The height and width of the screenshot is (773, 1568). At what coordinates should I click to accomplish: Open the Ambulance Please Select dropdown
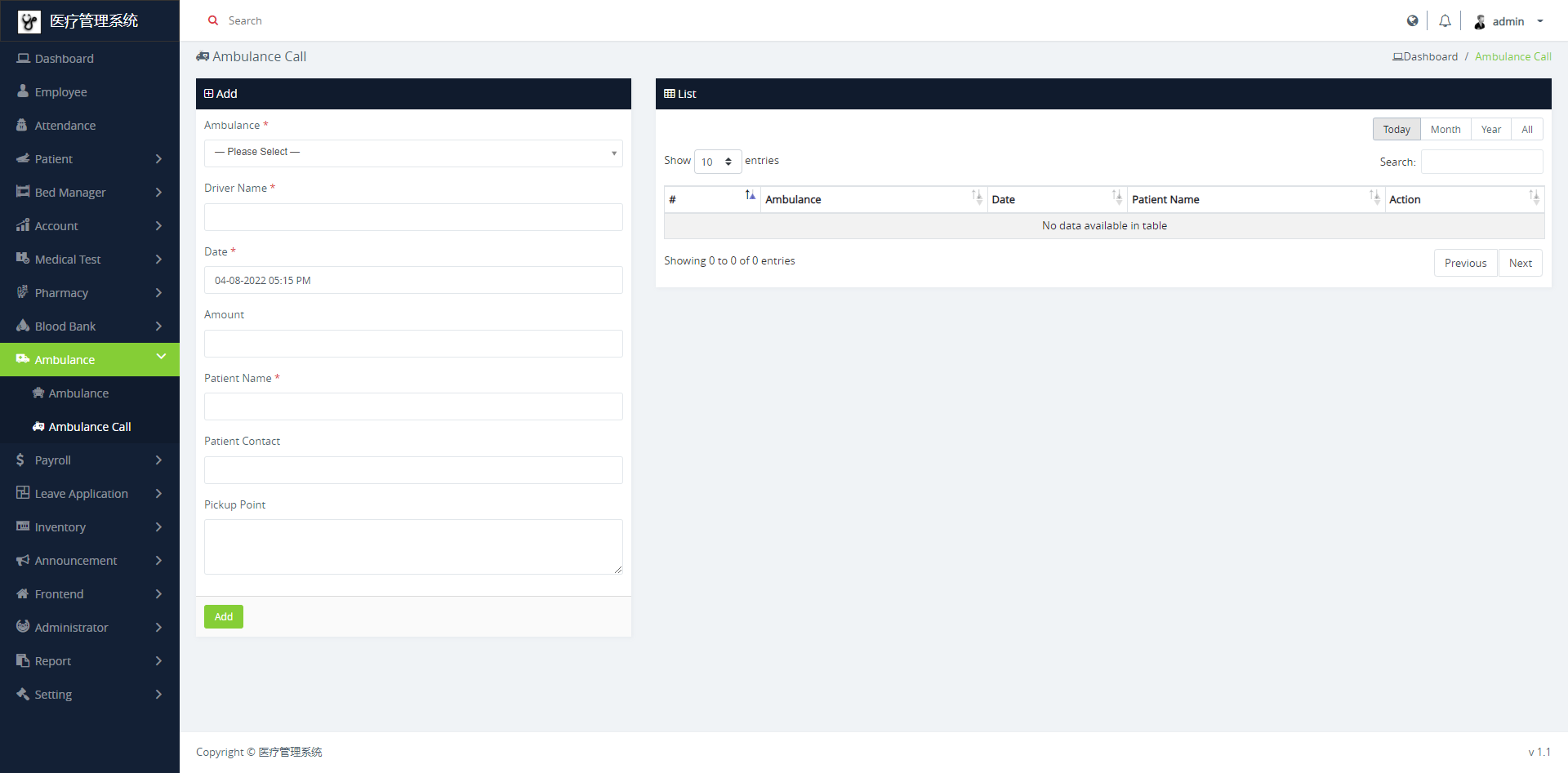[x=413, y=153]
